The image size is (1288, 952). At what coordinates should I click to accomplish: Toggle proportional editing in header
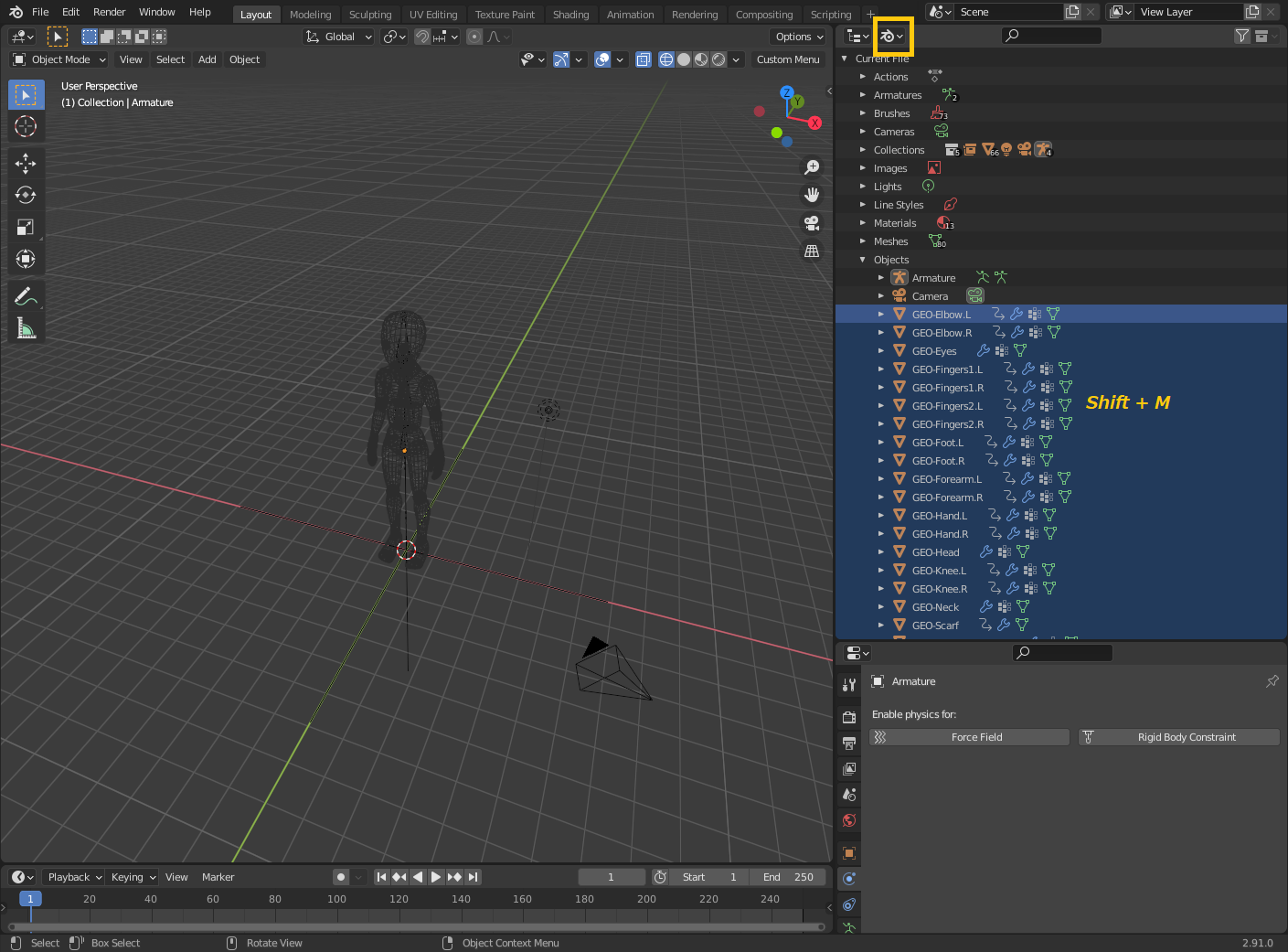click(474, 37)
